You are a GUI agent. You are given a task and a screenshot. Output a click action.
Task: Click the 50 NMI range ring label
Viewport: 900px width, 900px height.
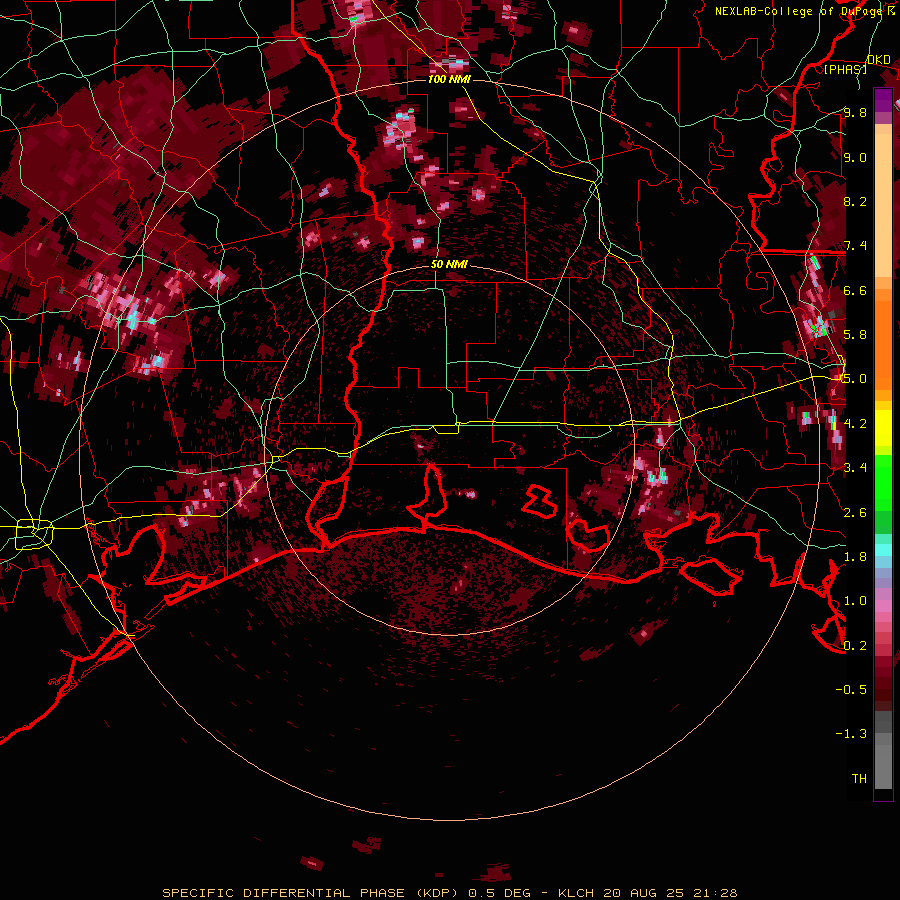449,265
